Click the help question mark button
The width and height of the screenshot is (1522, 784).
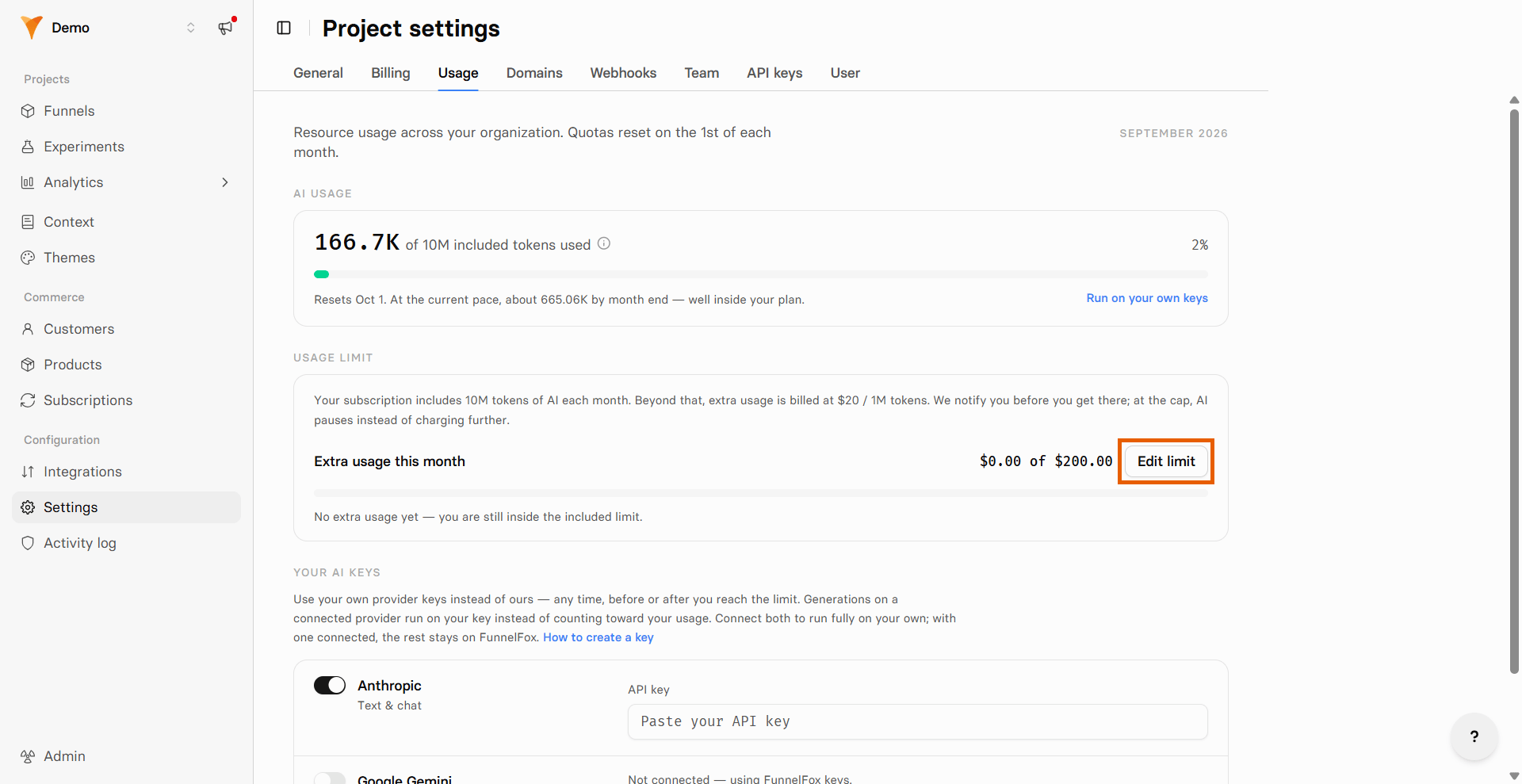pyautogui.click(x=1474, y=736)
